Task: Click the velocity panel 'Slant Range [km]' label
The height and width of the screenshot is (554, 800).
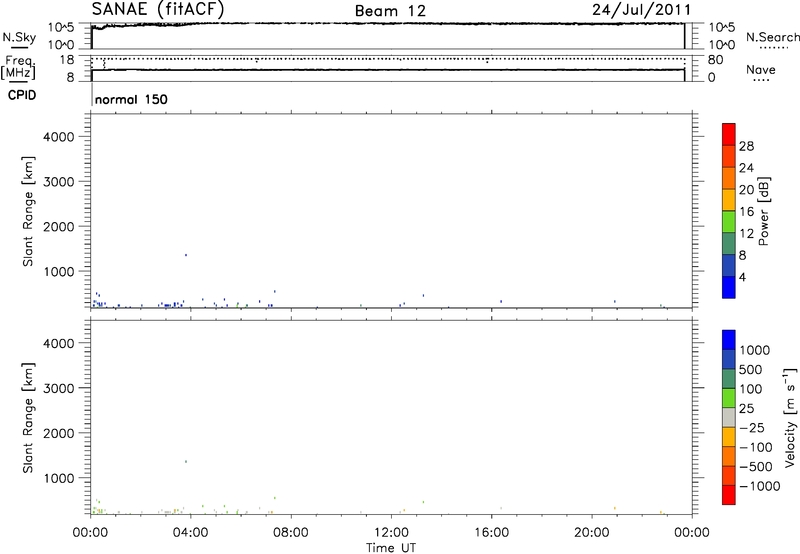Action: pyautogui.click(x=28, y=418)
